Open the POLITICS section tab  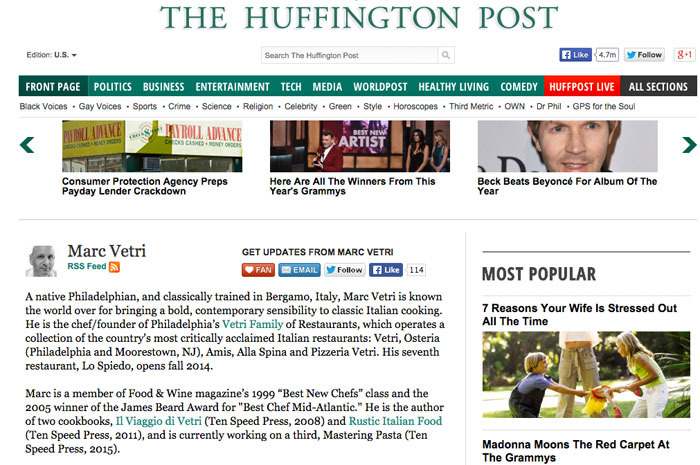click(x=112, y=87)
